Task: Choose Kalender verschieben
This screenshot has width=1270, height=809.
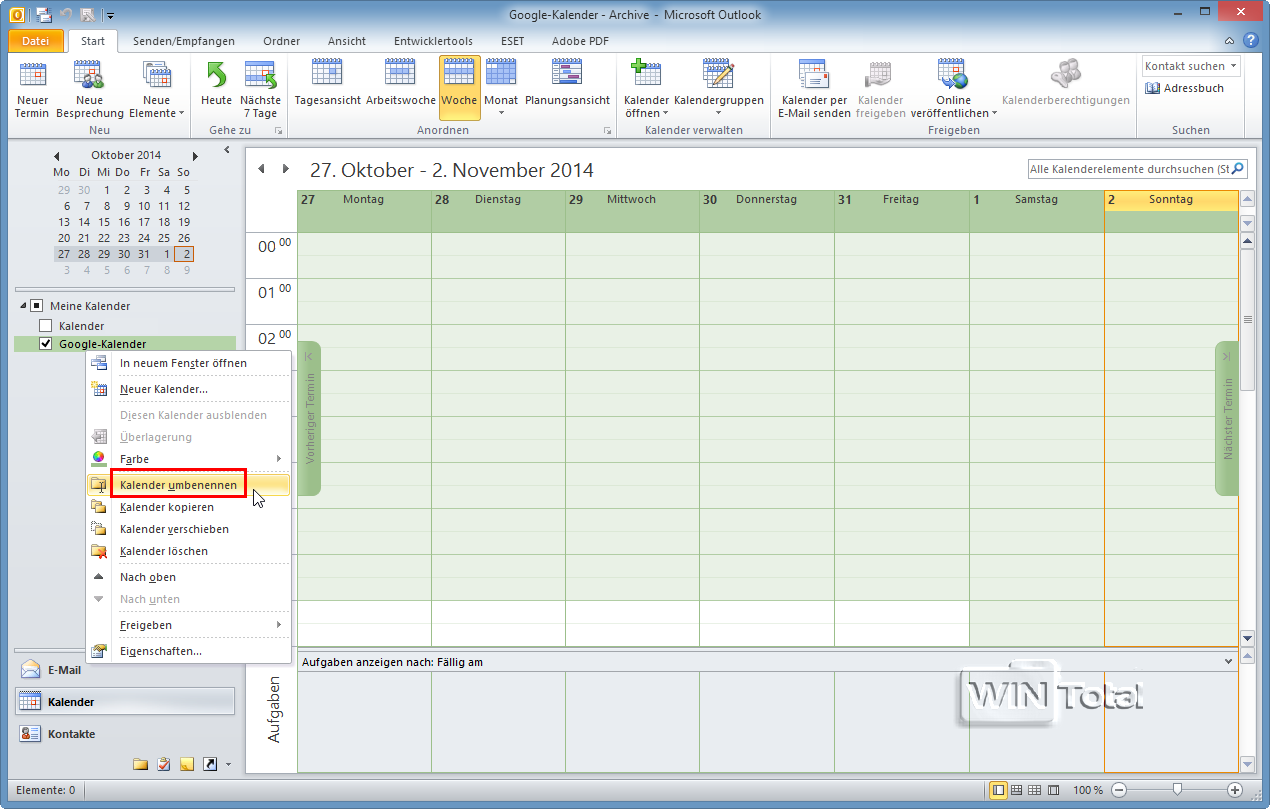Action: coord(189,529)
